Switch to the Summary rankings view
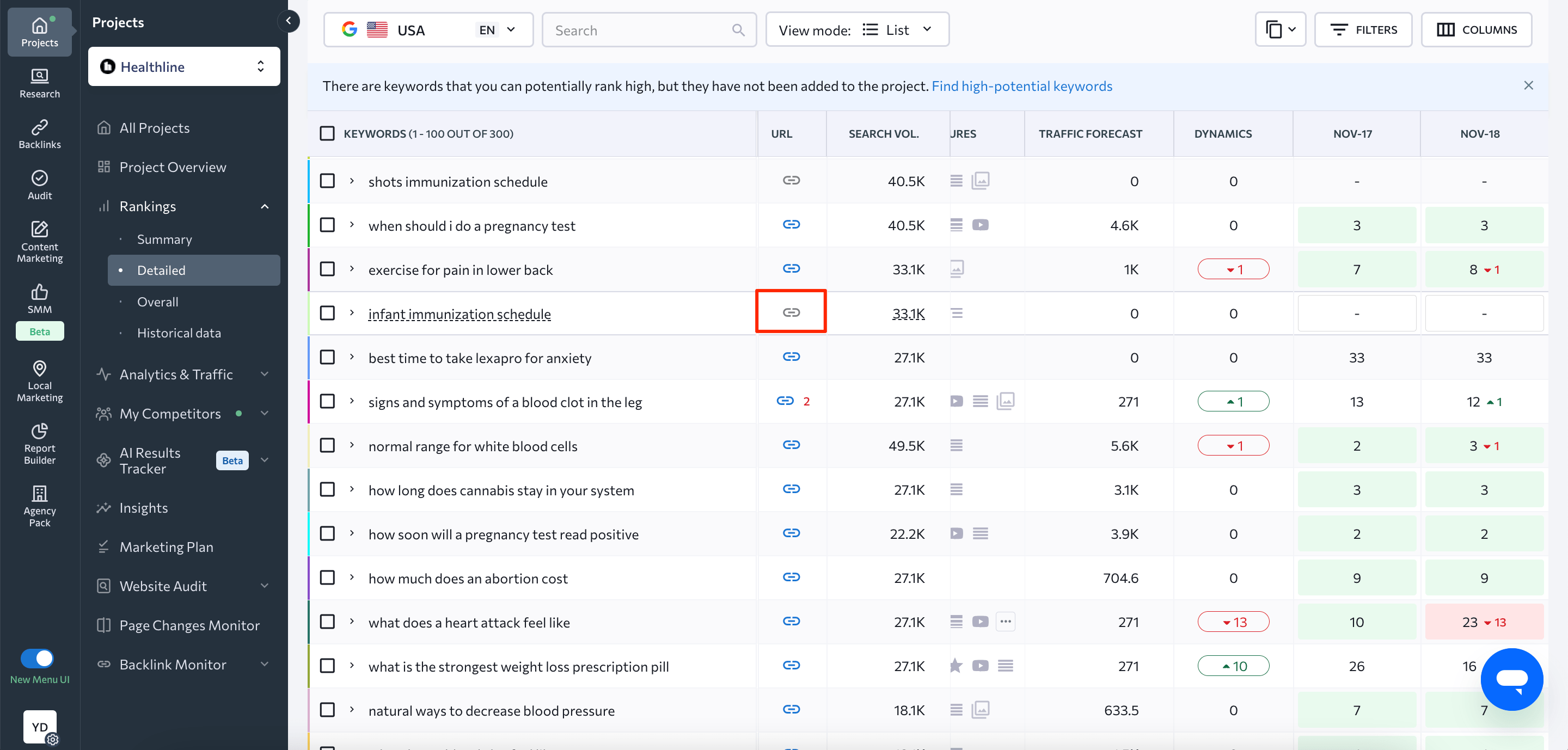This screenshot has width=1568, height=750. [x=164, y=238]
